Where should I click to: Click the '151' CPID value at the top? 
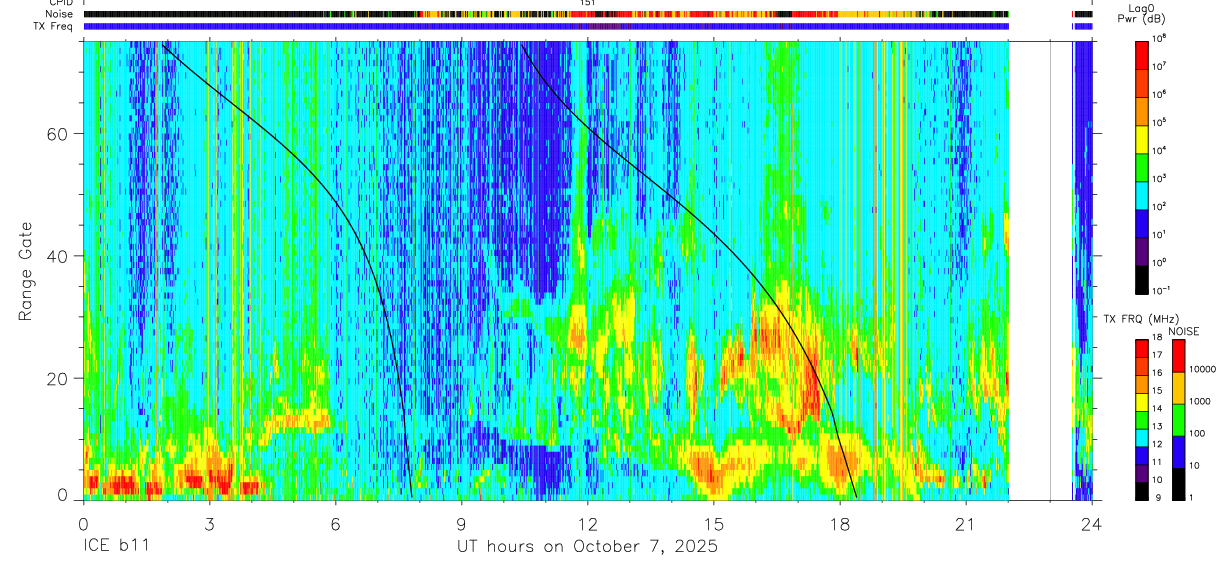[589, 4]
